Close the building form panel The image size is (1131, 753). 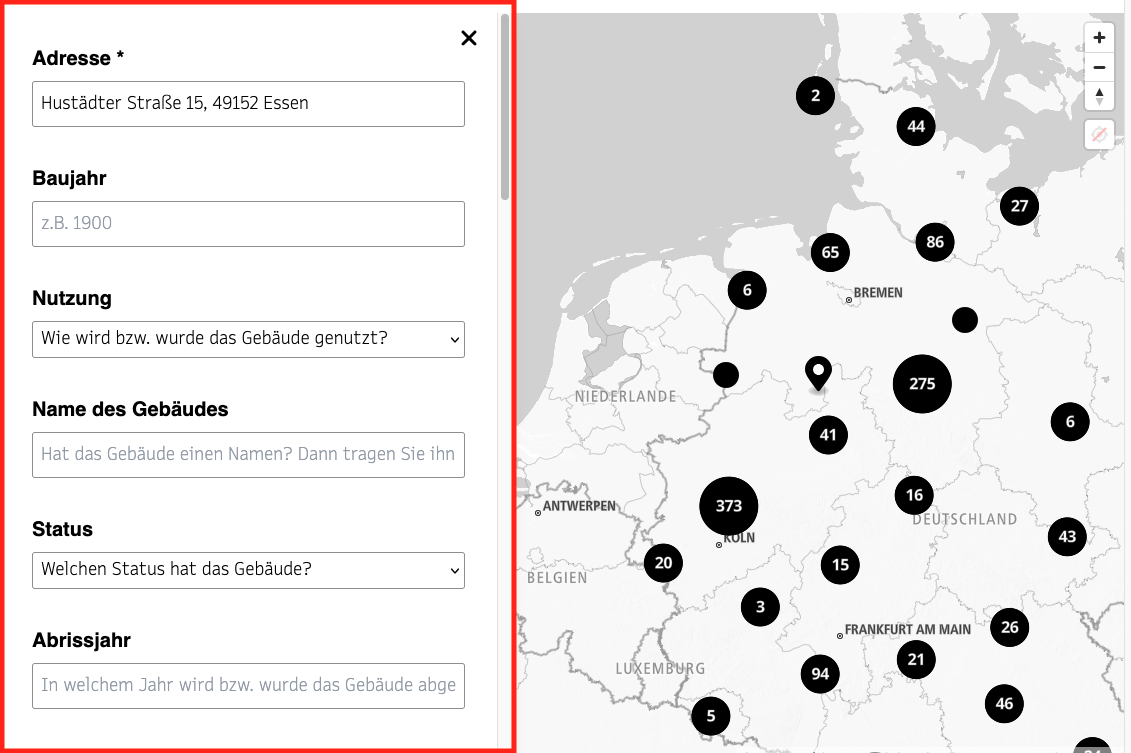[x=468, y=38]
